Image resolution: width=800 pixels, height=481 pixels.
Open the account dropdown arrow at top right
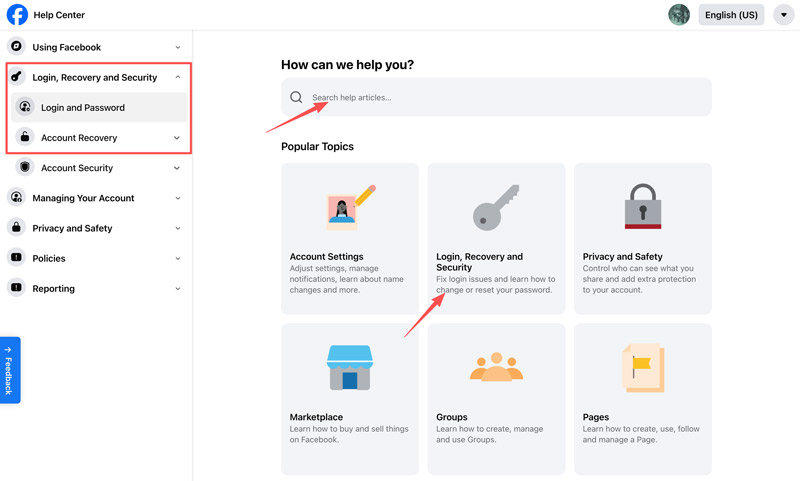(x=784, y=15)
